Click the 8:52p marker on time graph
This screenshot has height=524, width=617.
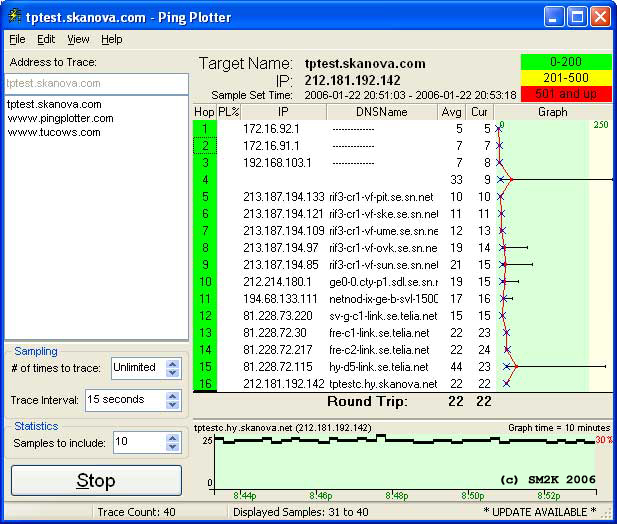(549, 496)
